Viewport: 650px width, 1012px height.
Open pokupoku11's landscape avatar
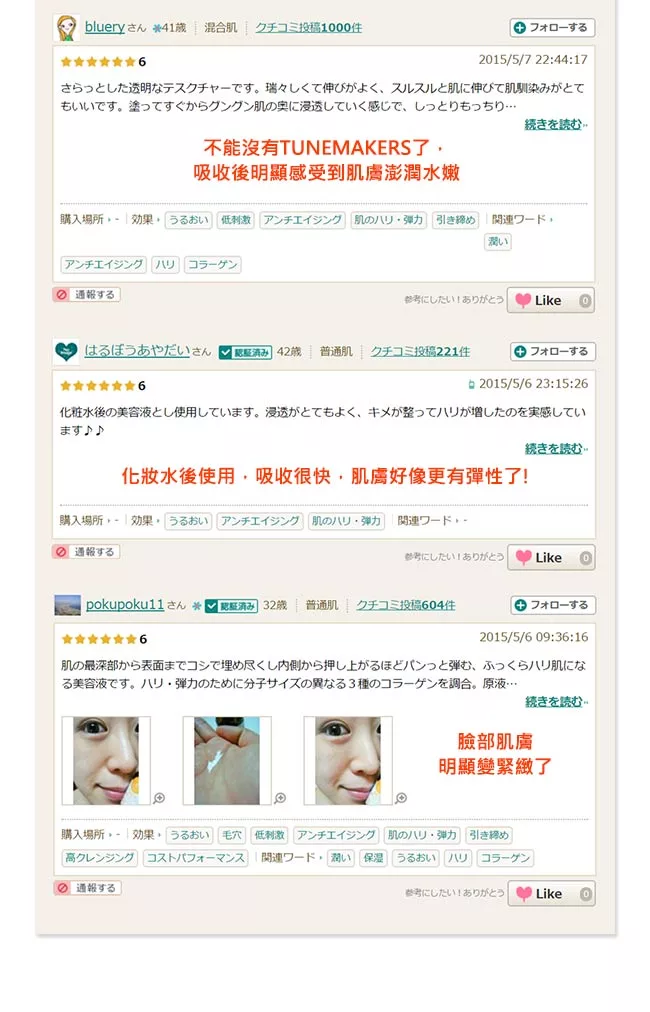pos(67,605)
